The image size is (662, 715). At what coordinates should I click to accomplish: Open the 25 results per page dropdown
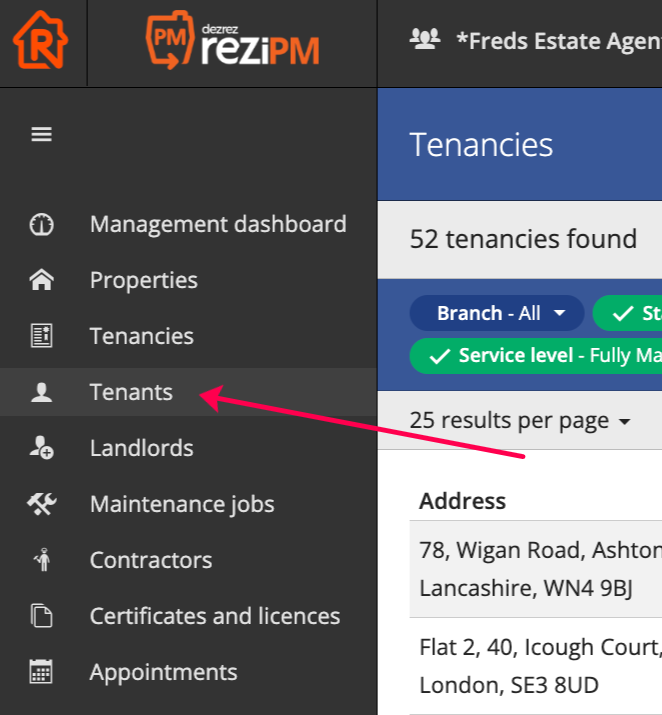pos(520,421)
